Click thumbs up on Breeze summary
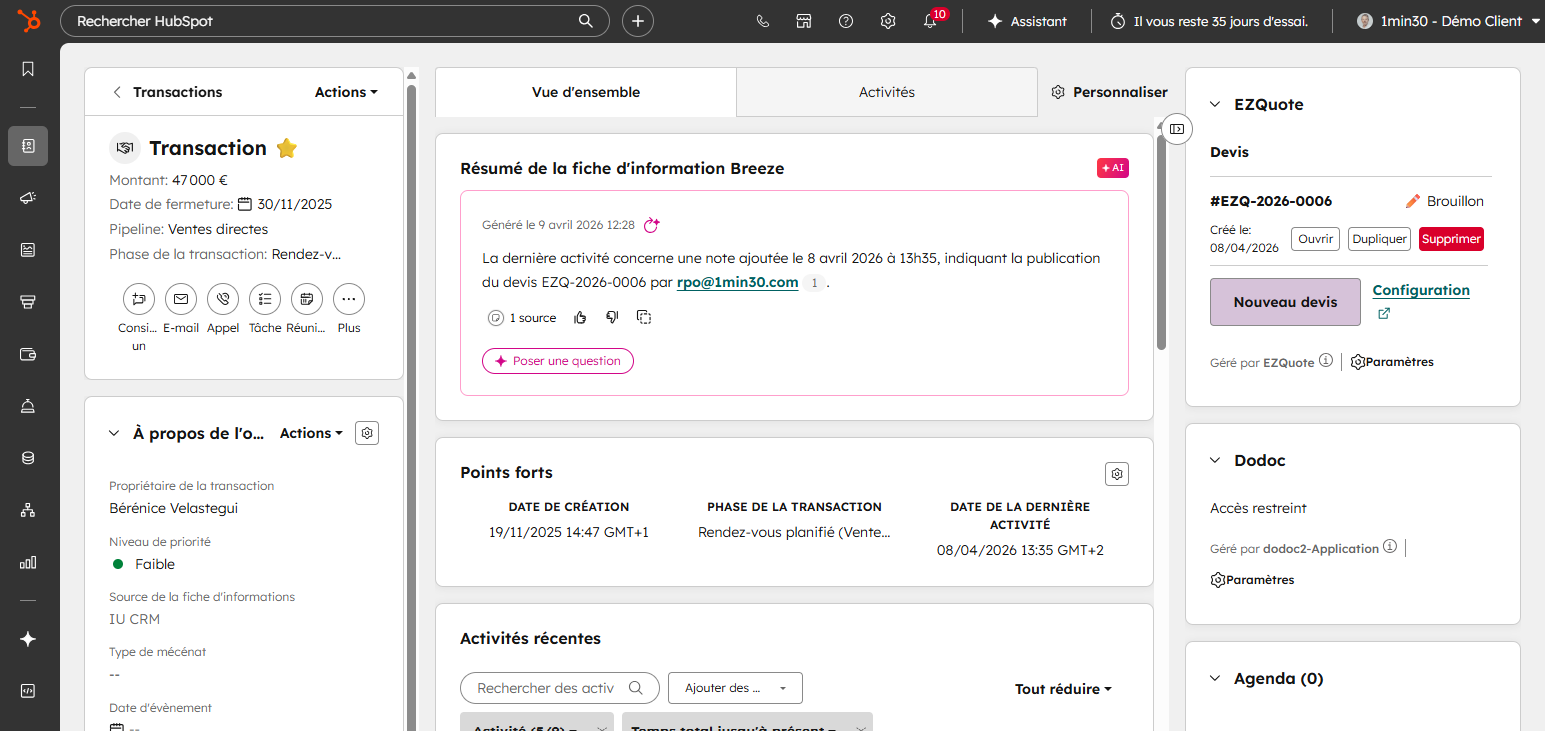Viewport: 1545px width, 731px height. (580, 318)
